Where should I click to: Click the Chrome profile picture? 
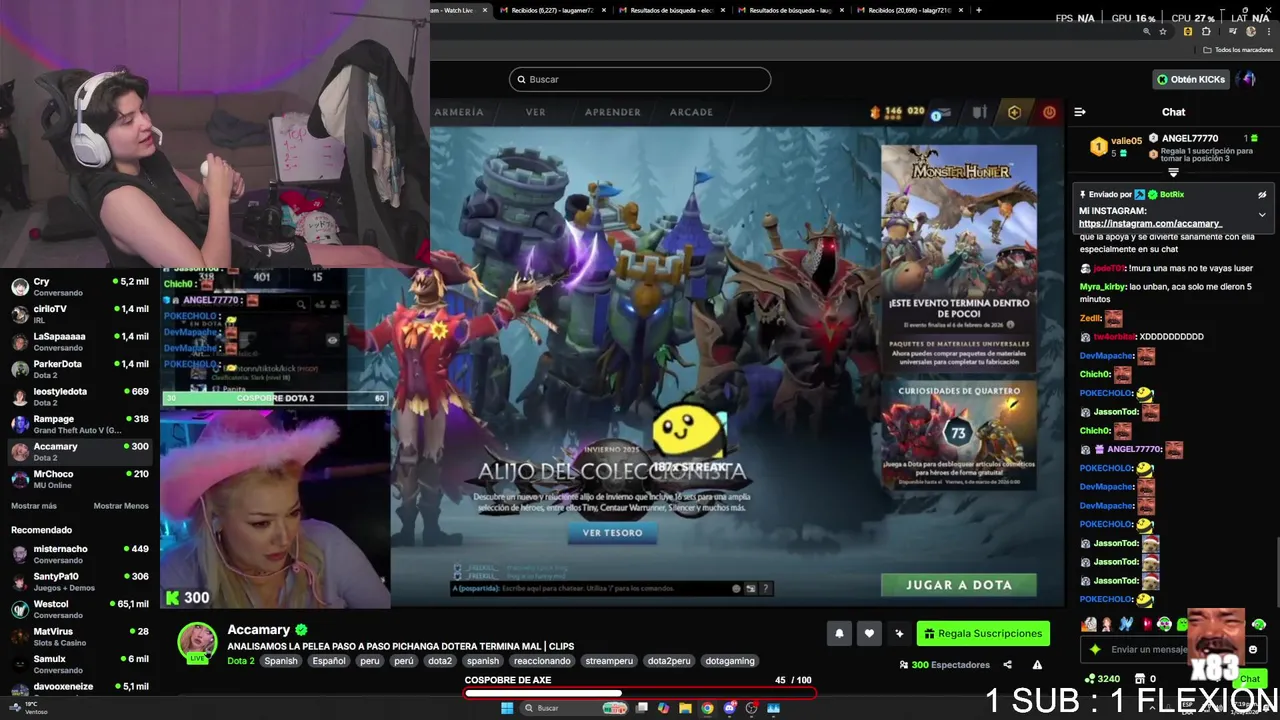coord(1250,32)
